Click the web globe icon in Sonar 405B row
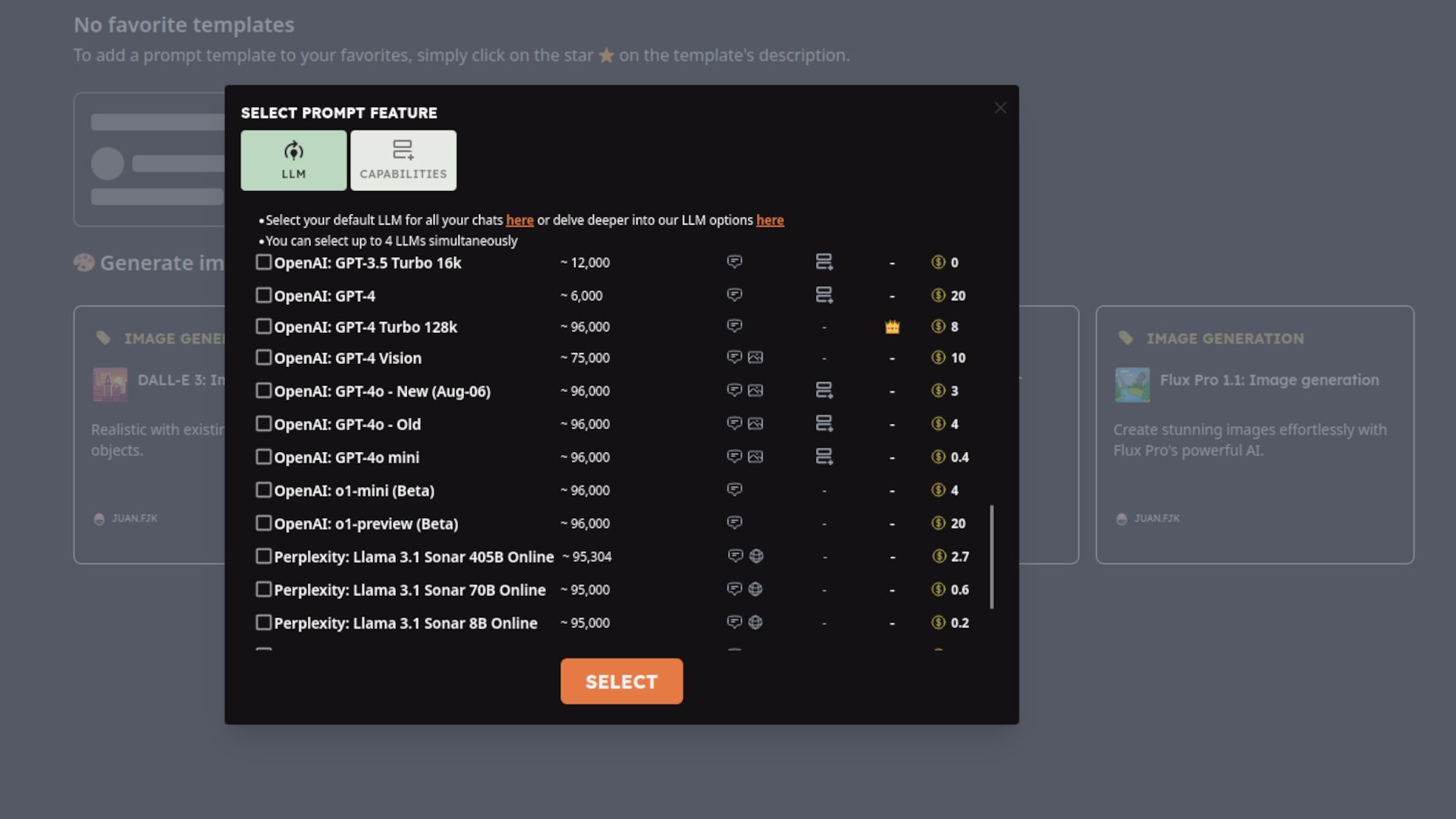Viewport: 1456px width, 819px height. coord(756,556)
